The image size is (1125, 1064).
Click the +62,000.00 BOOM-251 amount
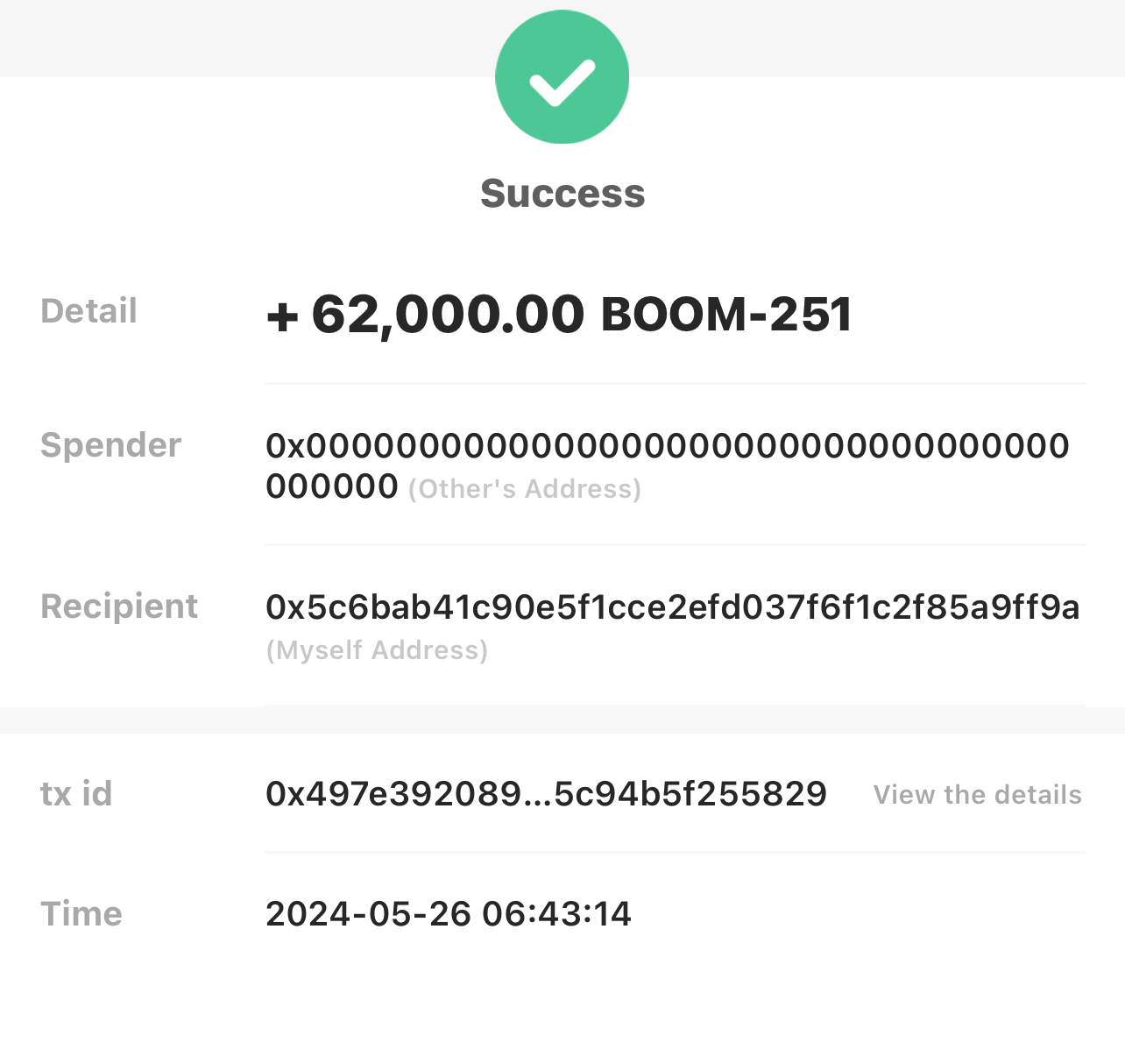559,315
